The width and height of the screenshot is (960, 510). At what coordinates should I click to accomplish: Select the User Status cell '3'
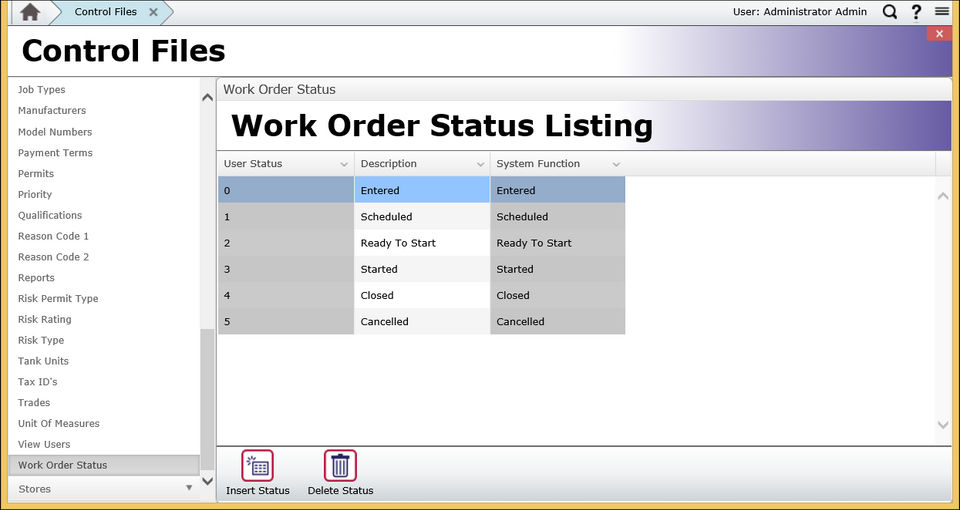point(286,269)
